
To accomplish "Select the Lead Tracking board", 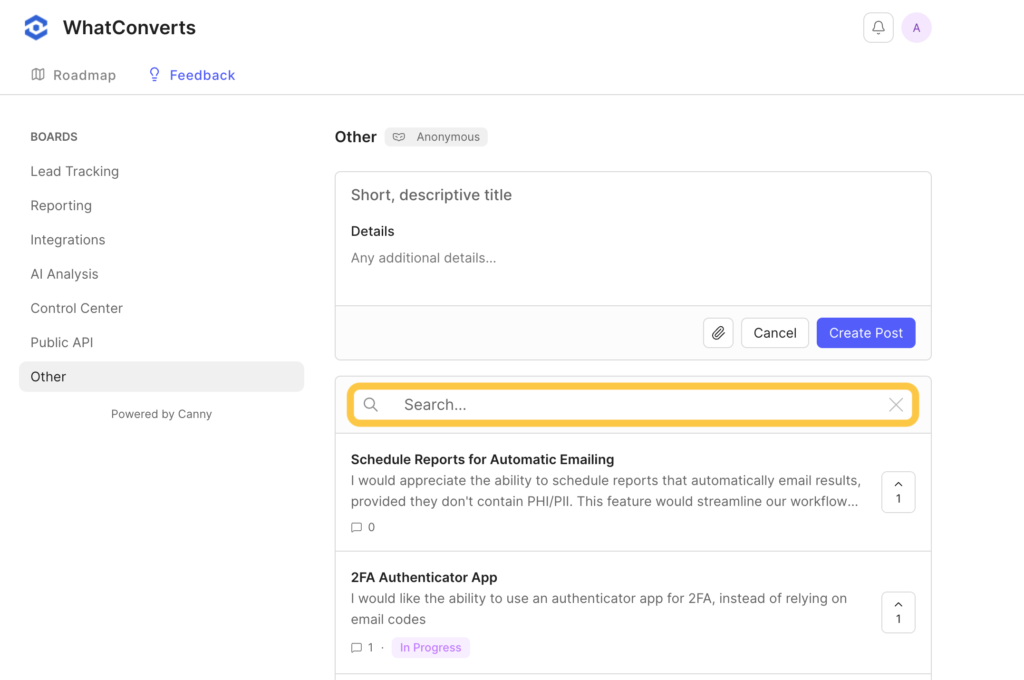I will point(74,171).
